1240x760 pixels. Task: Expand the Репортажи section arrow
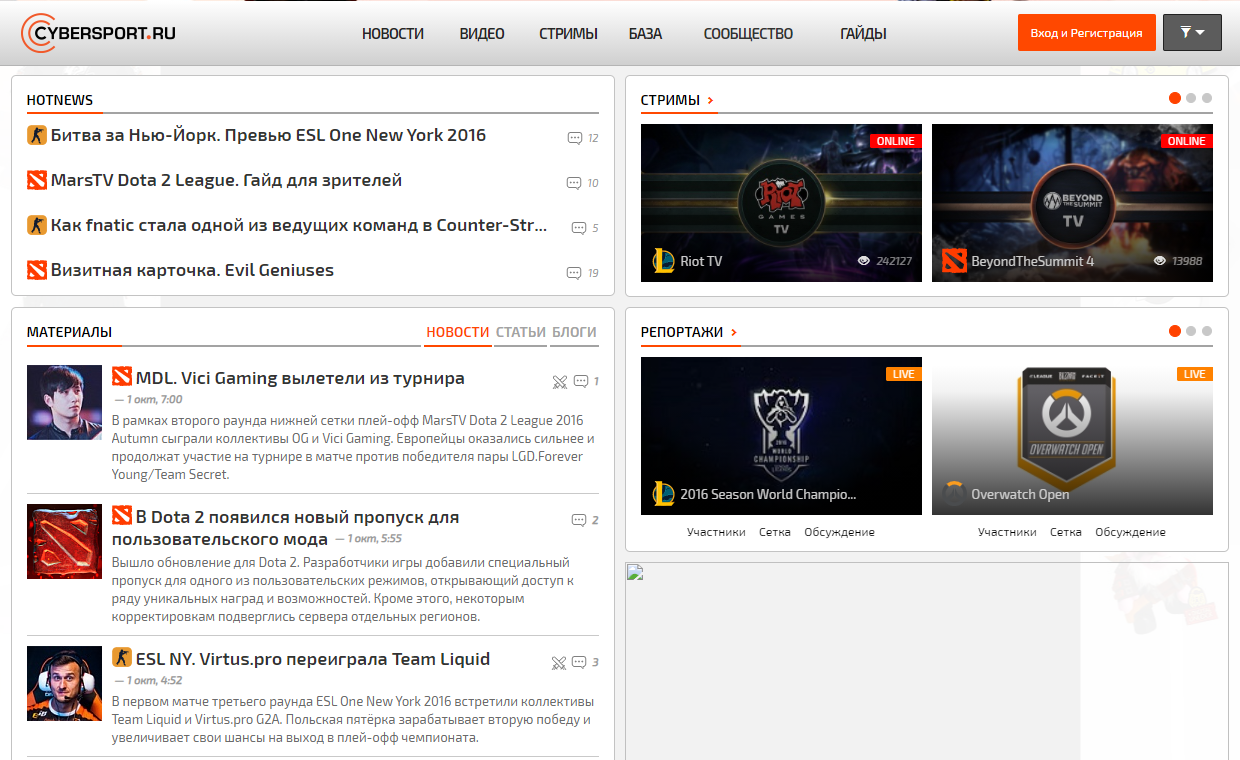734,332
